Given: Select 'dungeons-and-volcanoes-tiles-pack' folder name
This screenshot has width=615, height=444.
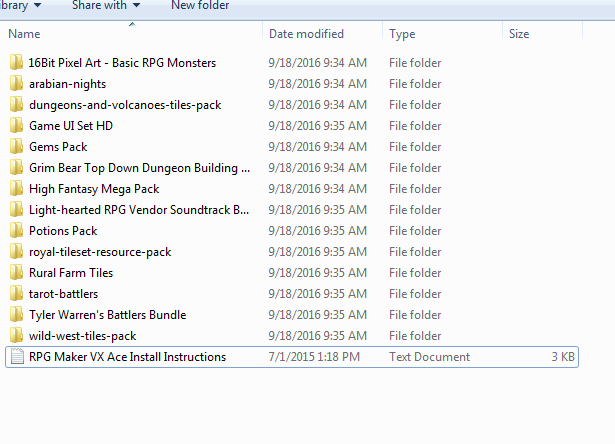Looking at the screenshot, I should tap(125, 105).
